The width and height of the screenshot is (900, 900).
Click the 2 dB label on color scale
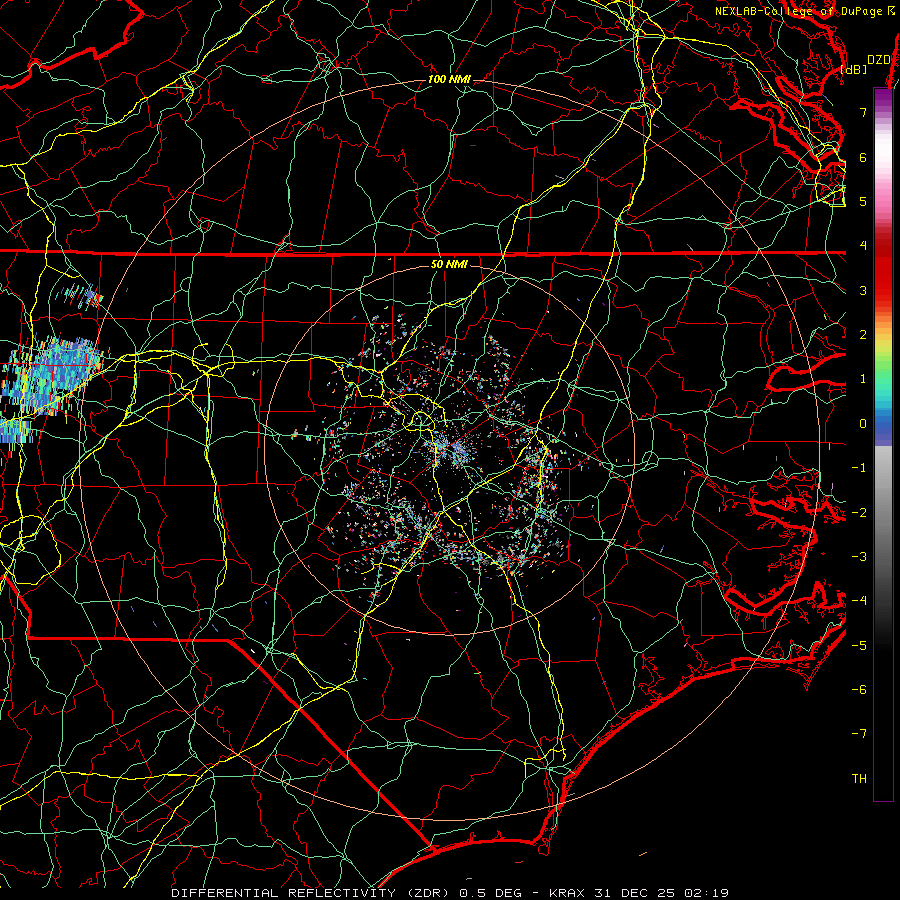point(863,335)
